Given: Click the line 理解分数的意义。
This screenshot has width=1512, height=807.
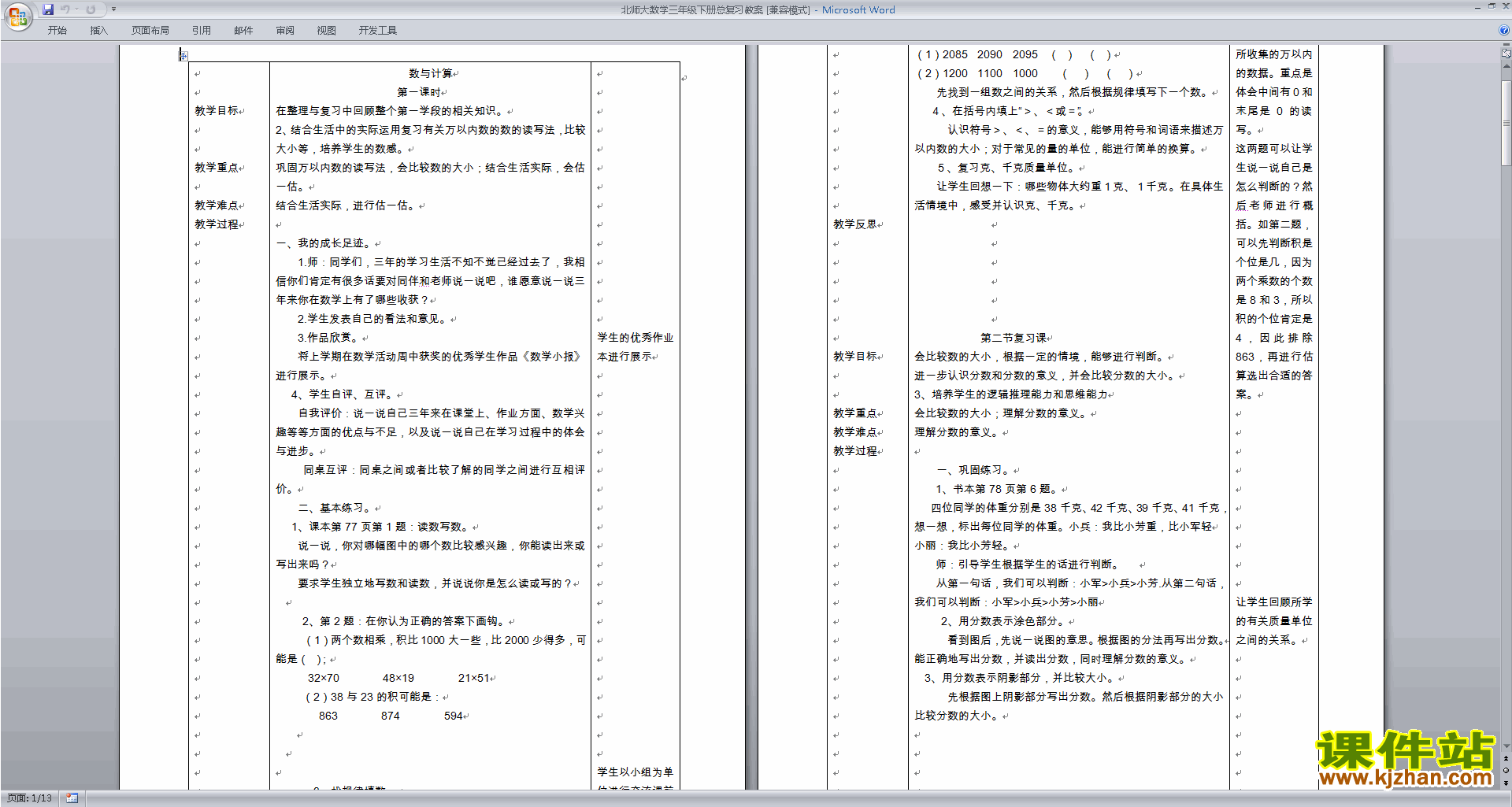Looking at the screenshot, I should point(958,432).
